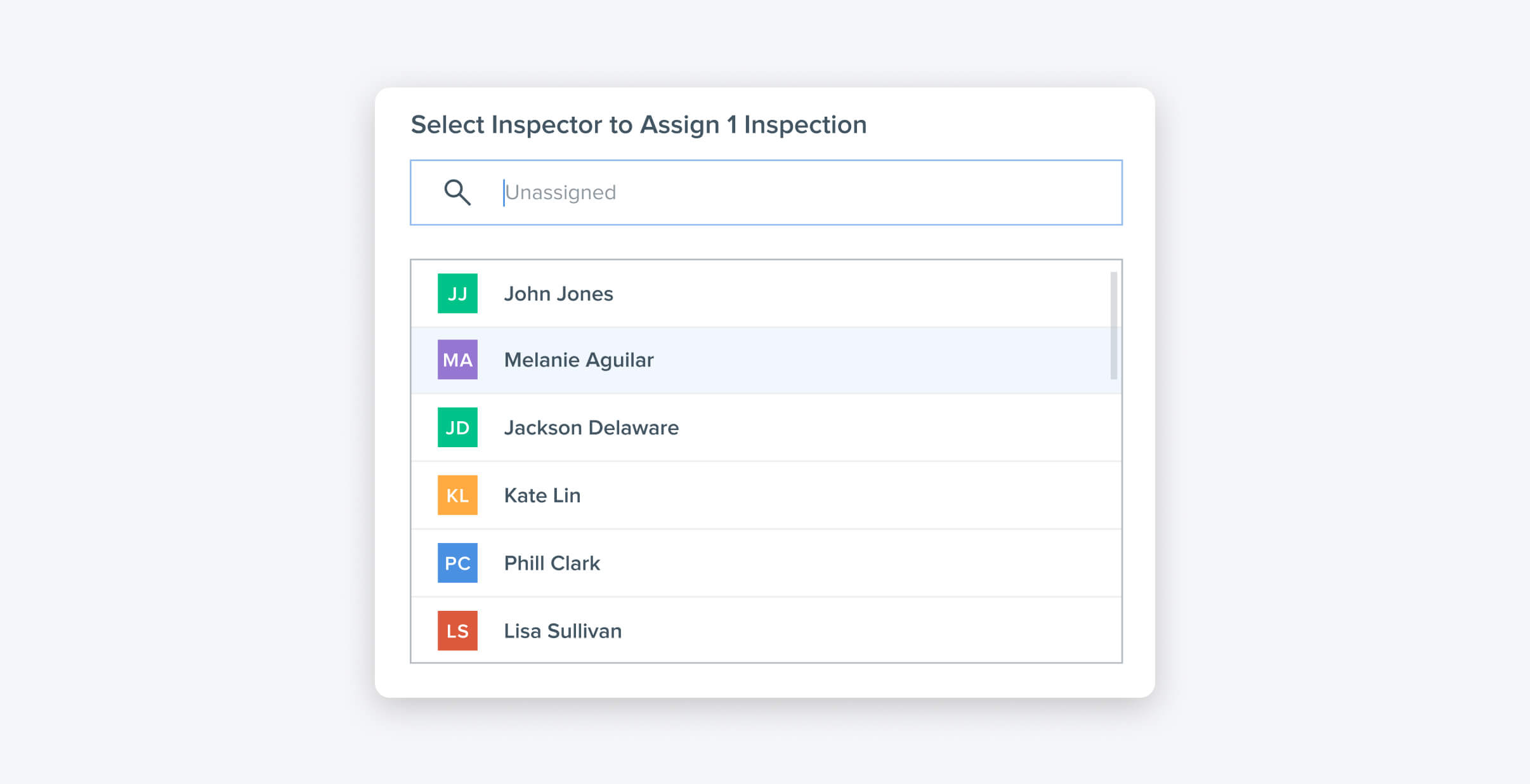Click the purple MA avatar icon
Viewport: 1530px width, 784px height.
pos(457,360)
